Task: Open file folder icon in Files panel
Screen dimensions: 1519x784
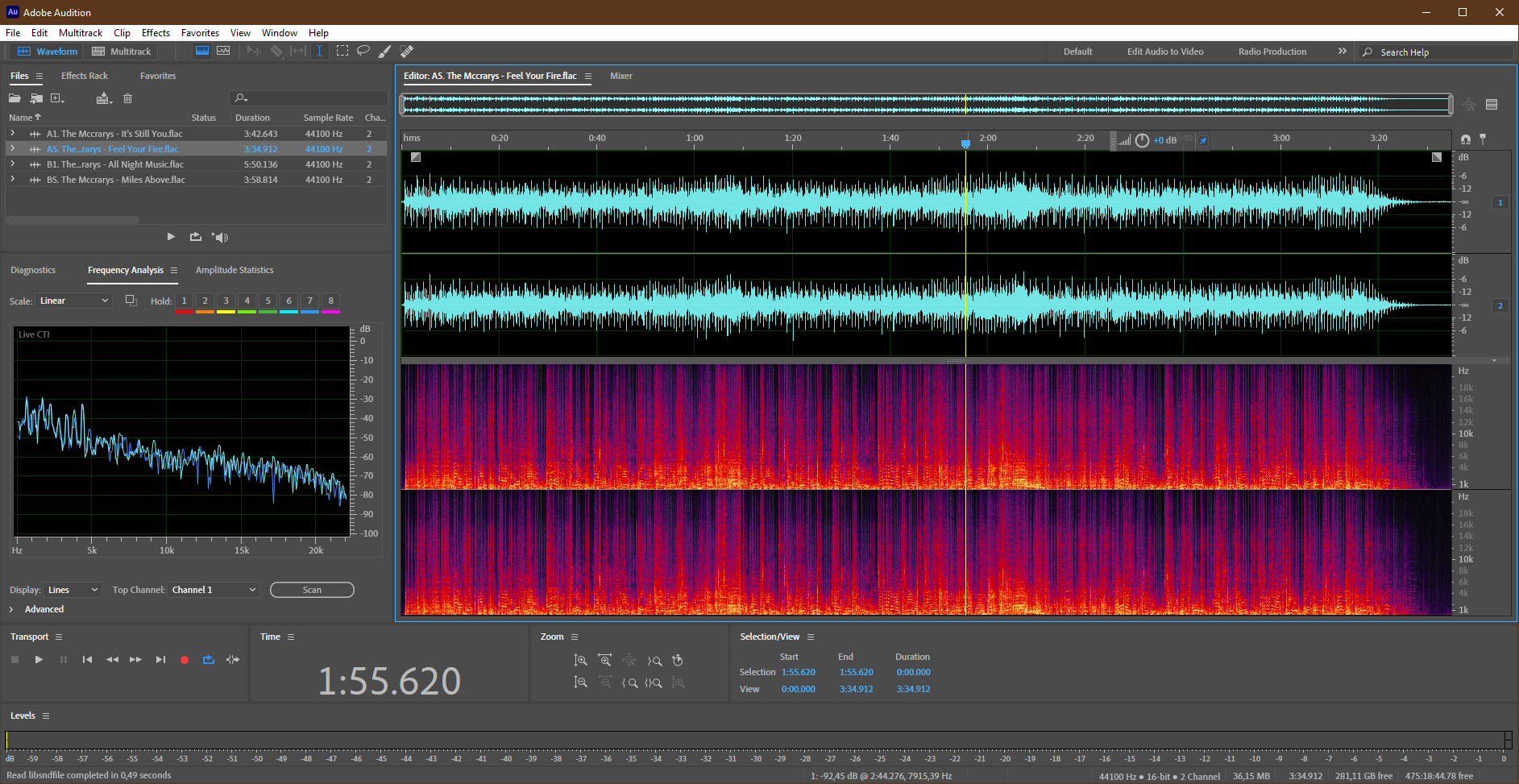Action: [15, 98]
